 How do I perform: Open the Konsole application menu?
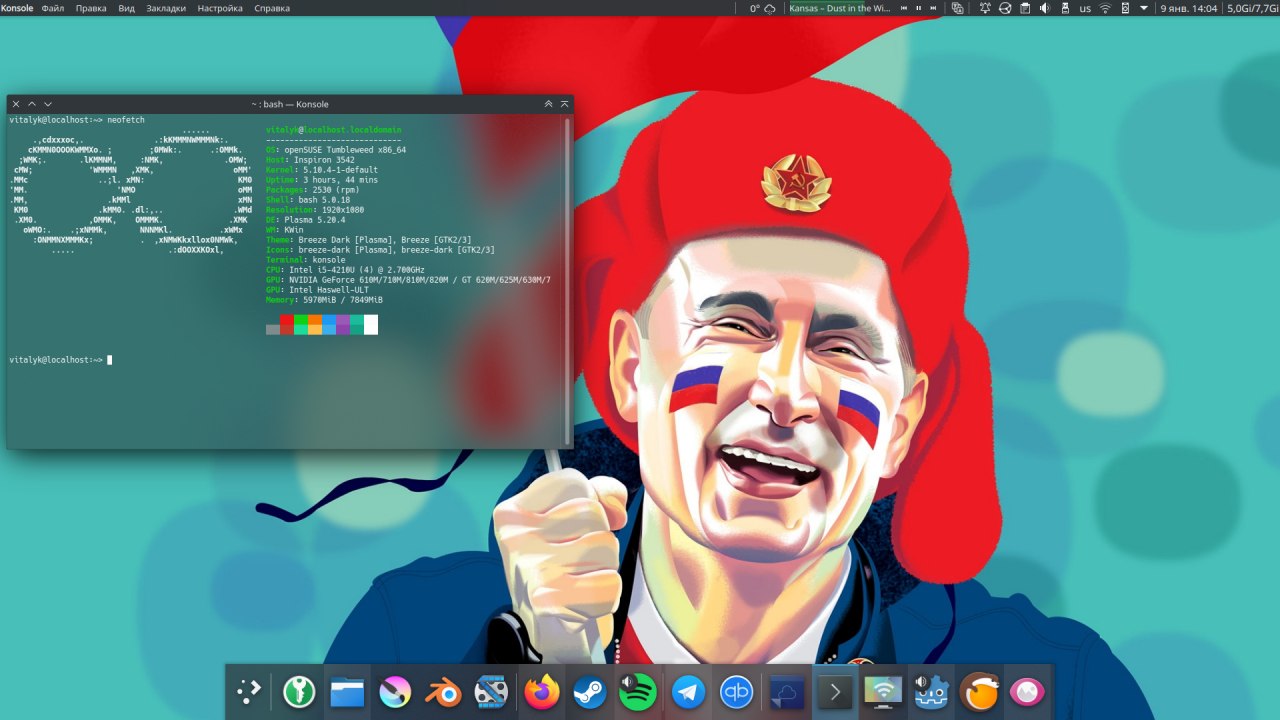tap(17, 8)
